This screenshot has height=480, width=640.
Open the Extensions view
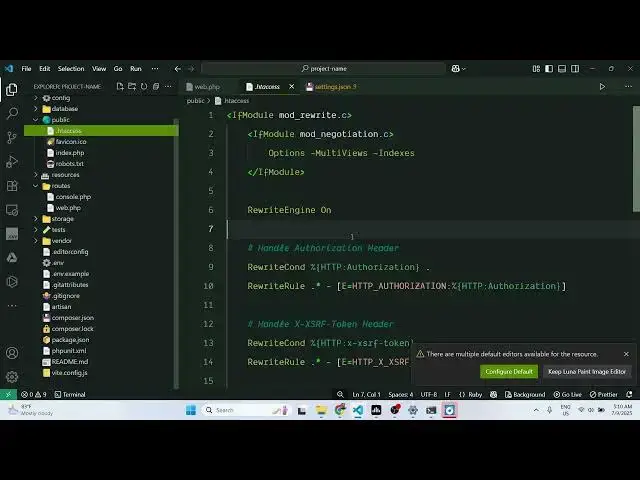12,186
